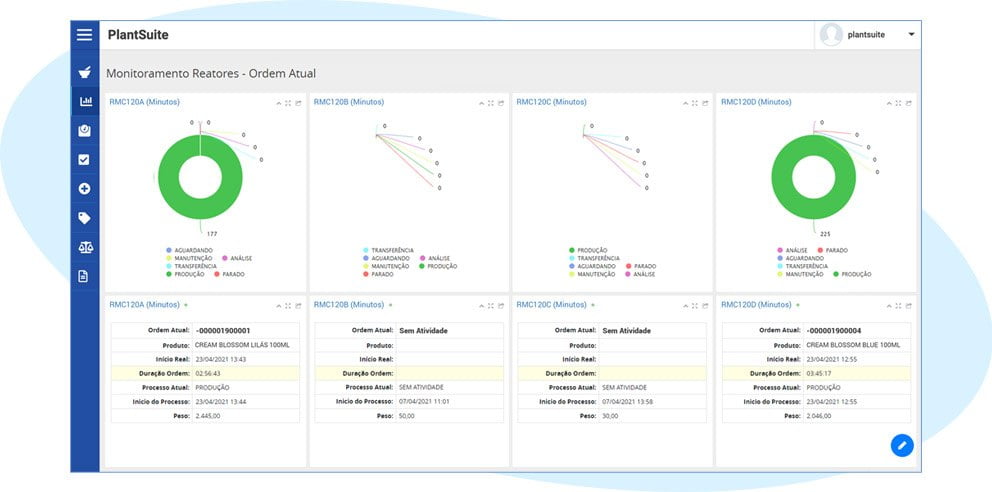Collapse the RMC120C chart panel

684,103
